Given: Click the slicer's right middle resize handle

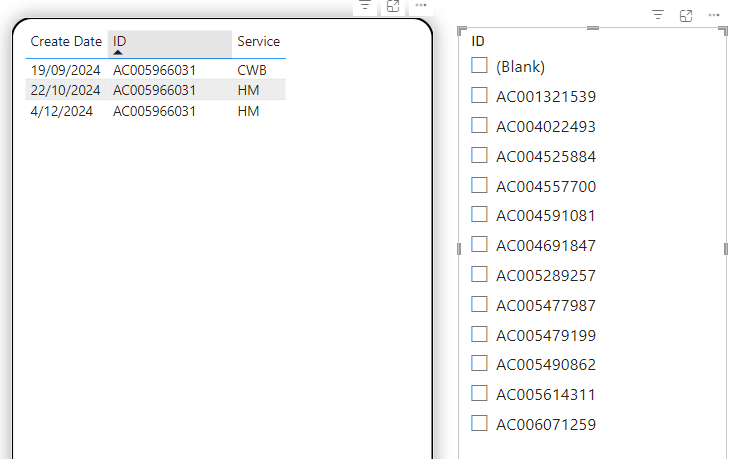Looking at the screenshot, I should (x=726, y=249).
